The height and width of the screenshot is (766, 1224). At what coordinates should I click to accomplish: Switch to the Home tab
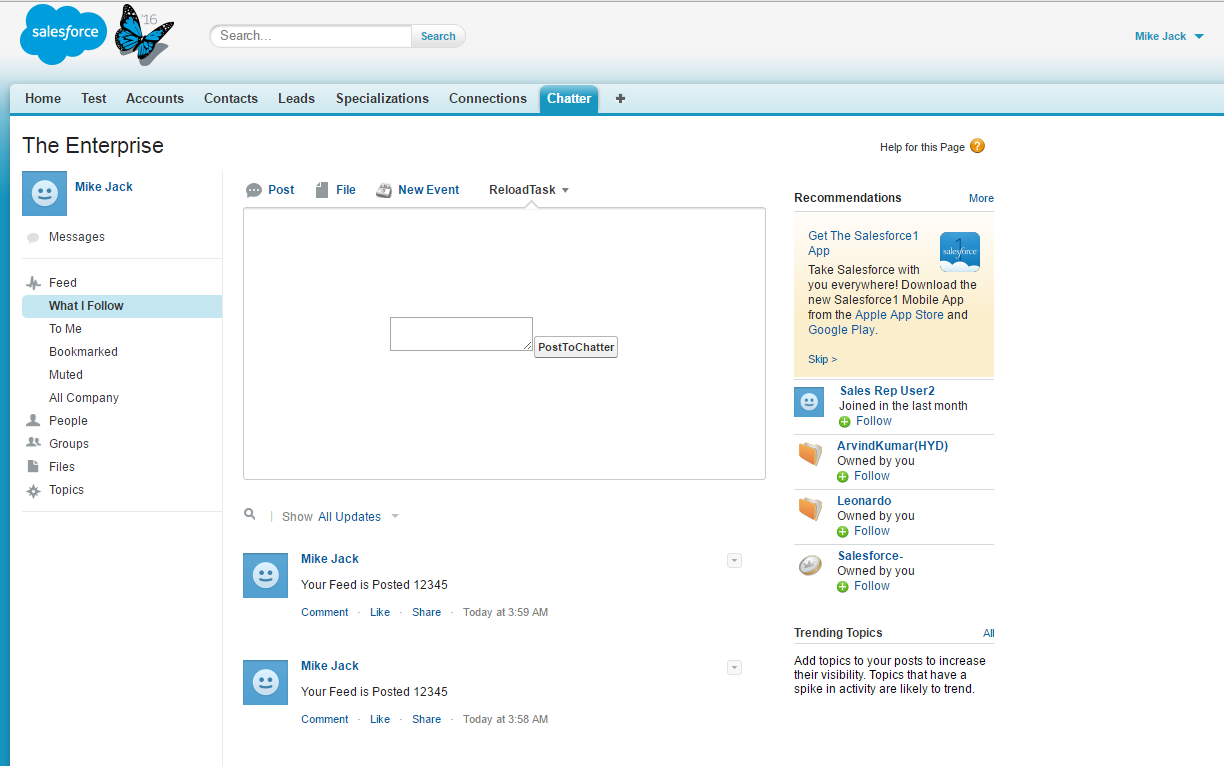(x=43, y=99)
